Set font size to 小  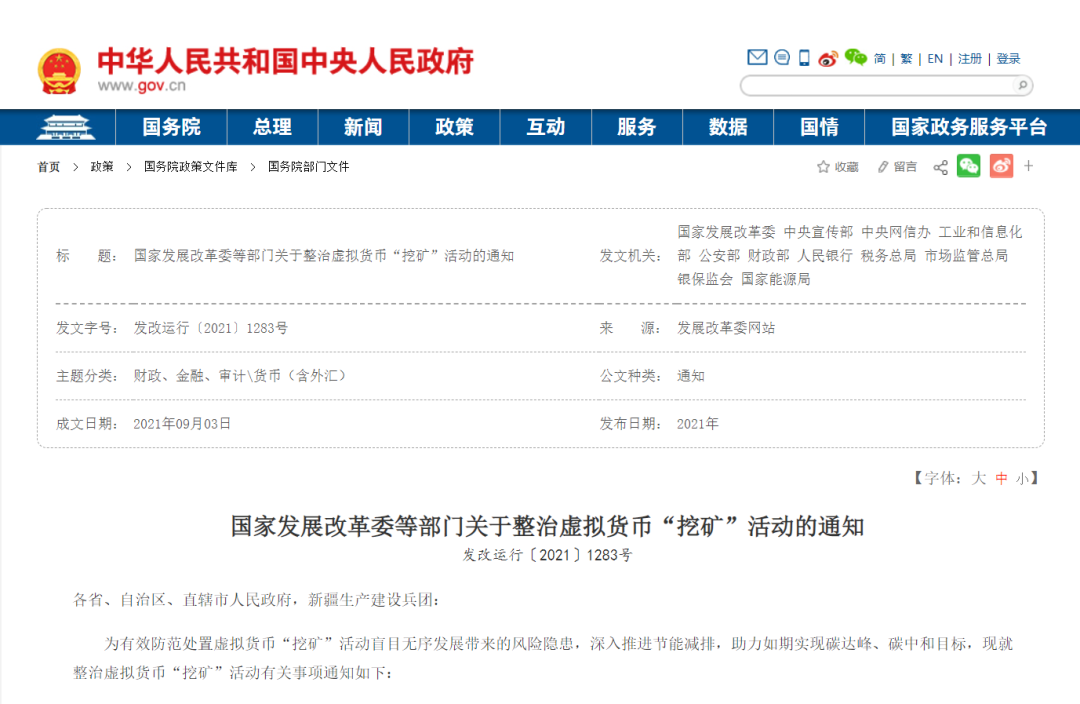1022,478
